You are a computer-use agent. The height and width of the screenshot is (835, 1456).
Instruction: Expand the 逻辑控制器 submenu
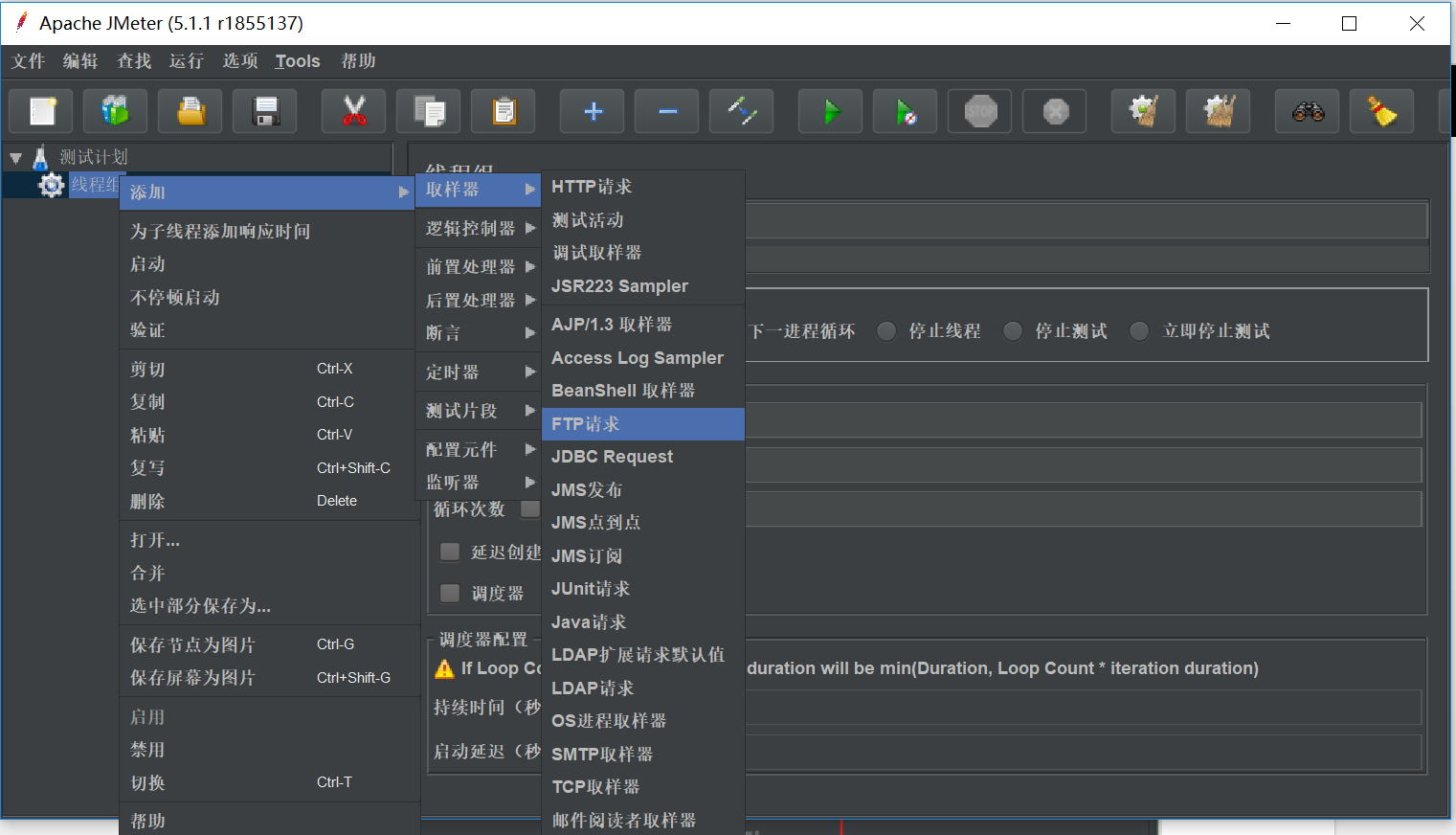click(x=479, y=228)
